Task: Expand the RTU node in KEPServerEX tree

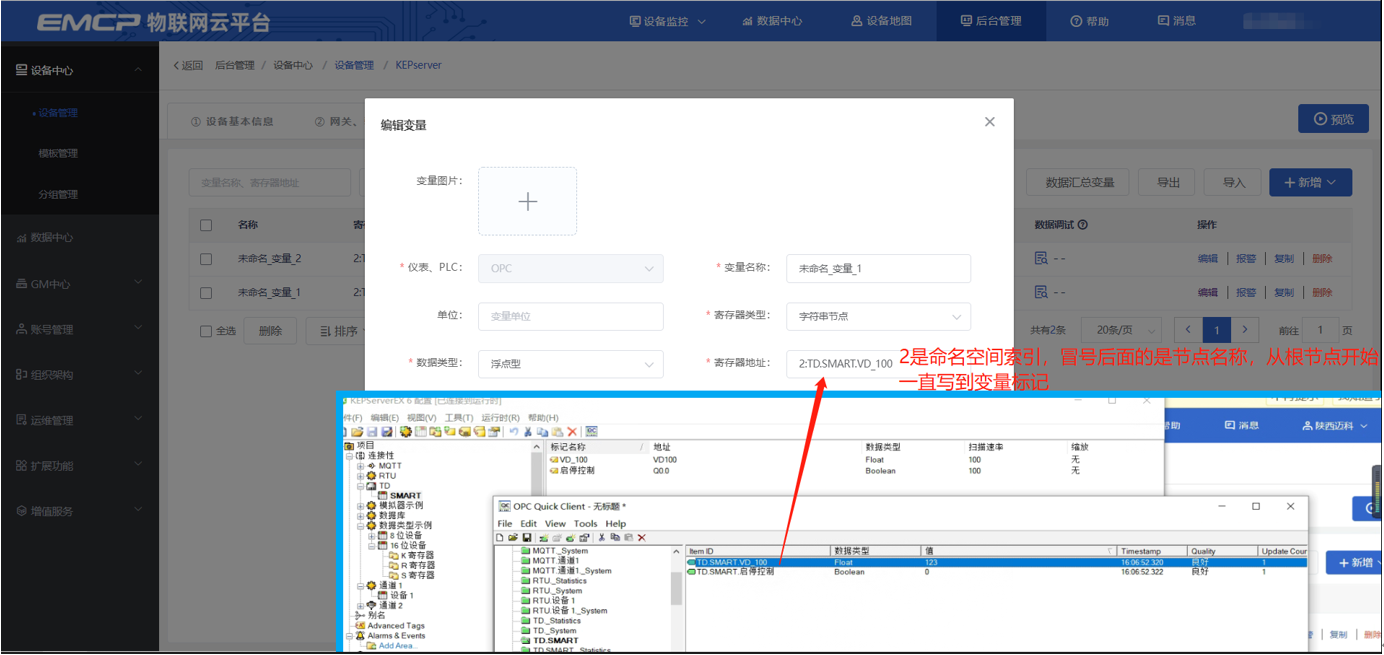Action: tap(361, 476)
